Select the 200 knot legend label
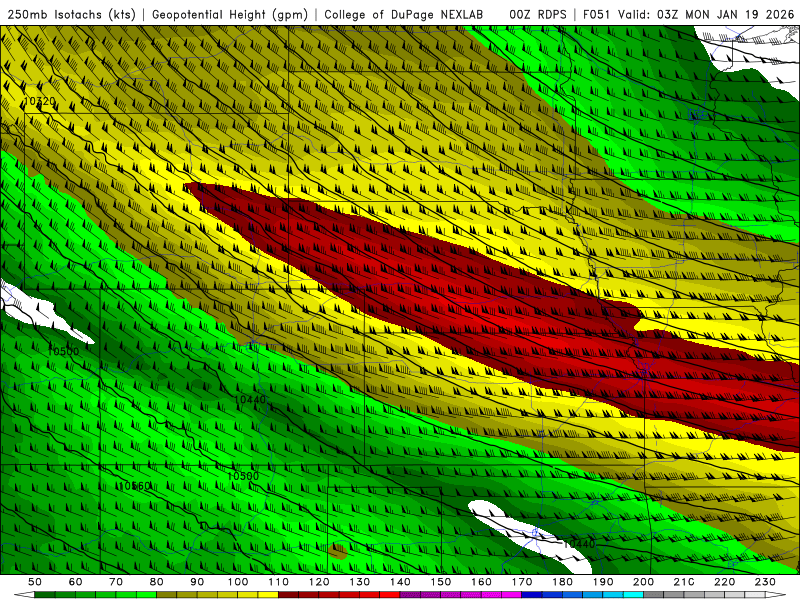Image resolution: width=800 pixels, height=600 pixels. [x=643, y=582]
